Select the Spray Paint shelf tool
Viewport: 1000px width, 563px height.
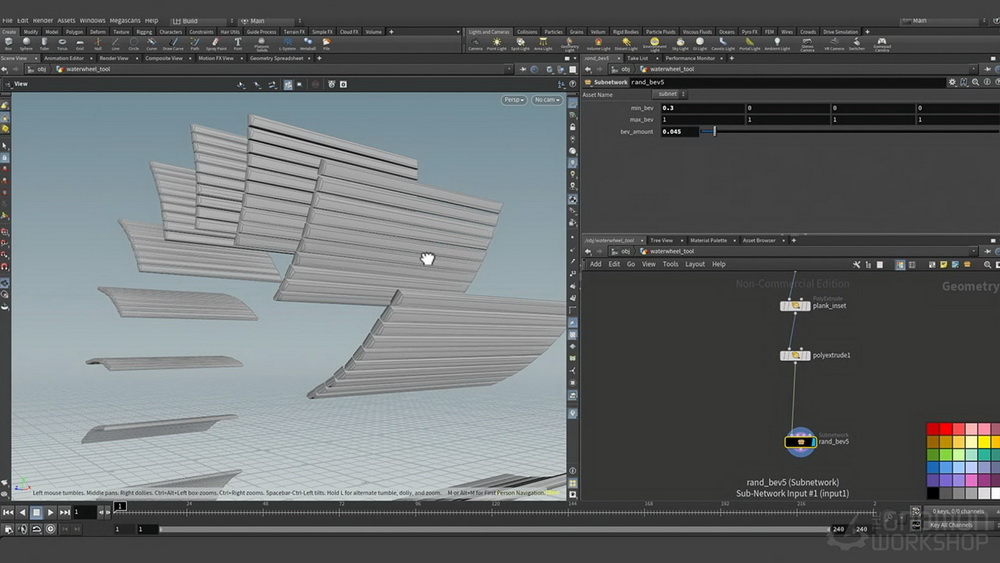[x=216, y=43]
